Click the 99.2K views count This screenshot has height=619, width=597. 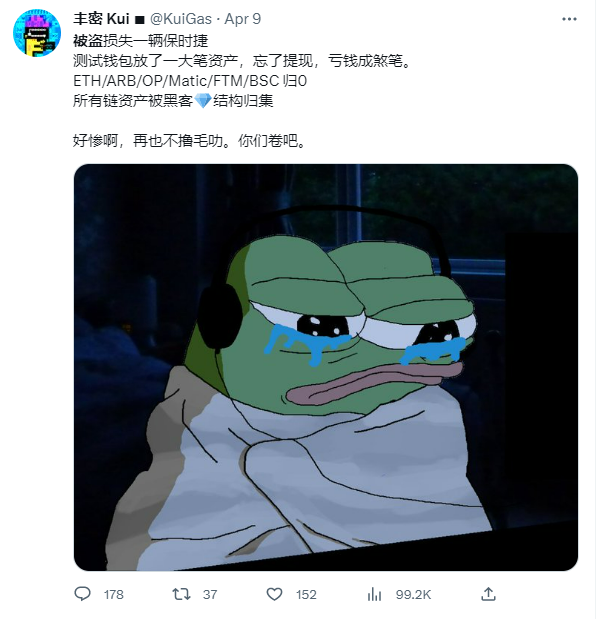[413, 594]
